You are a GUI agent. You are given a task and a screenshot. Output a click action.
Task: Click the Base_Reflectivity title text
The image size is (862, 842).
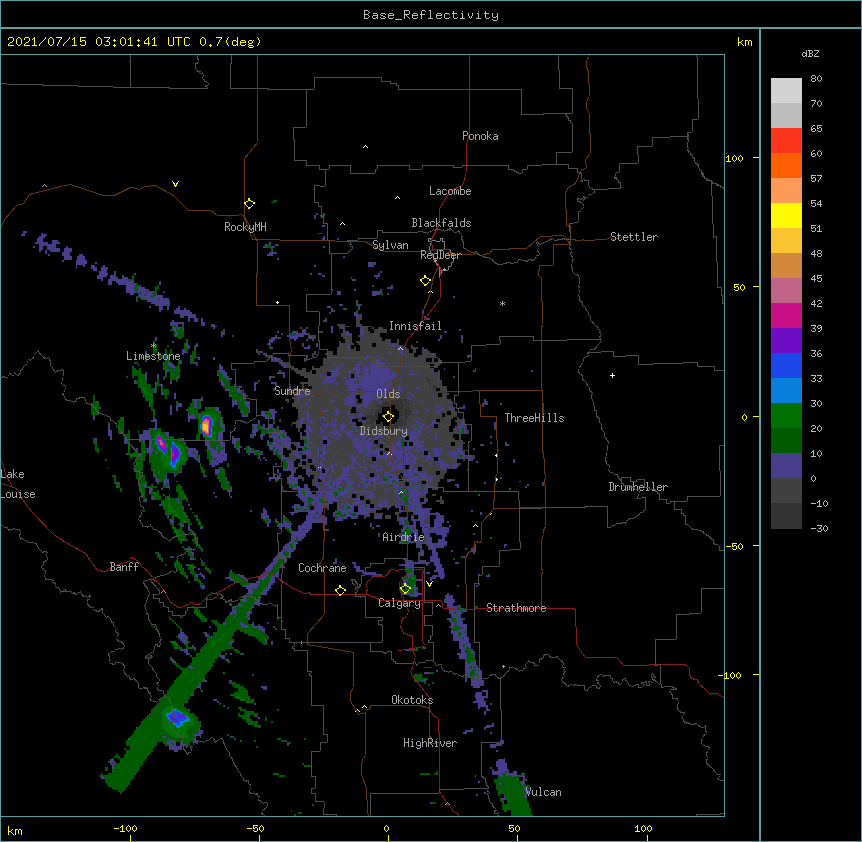pos(431,15)
